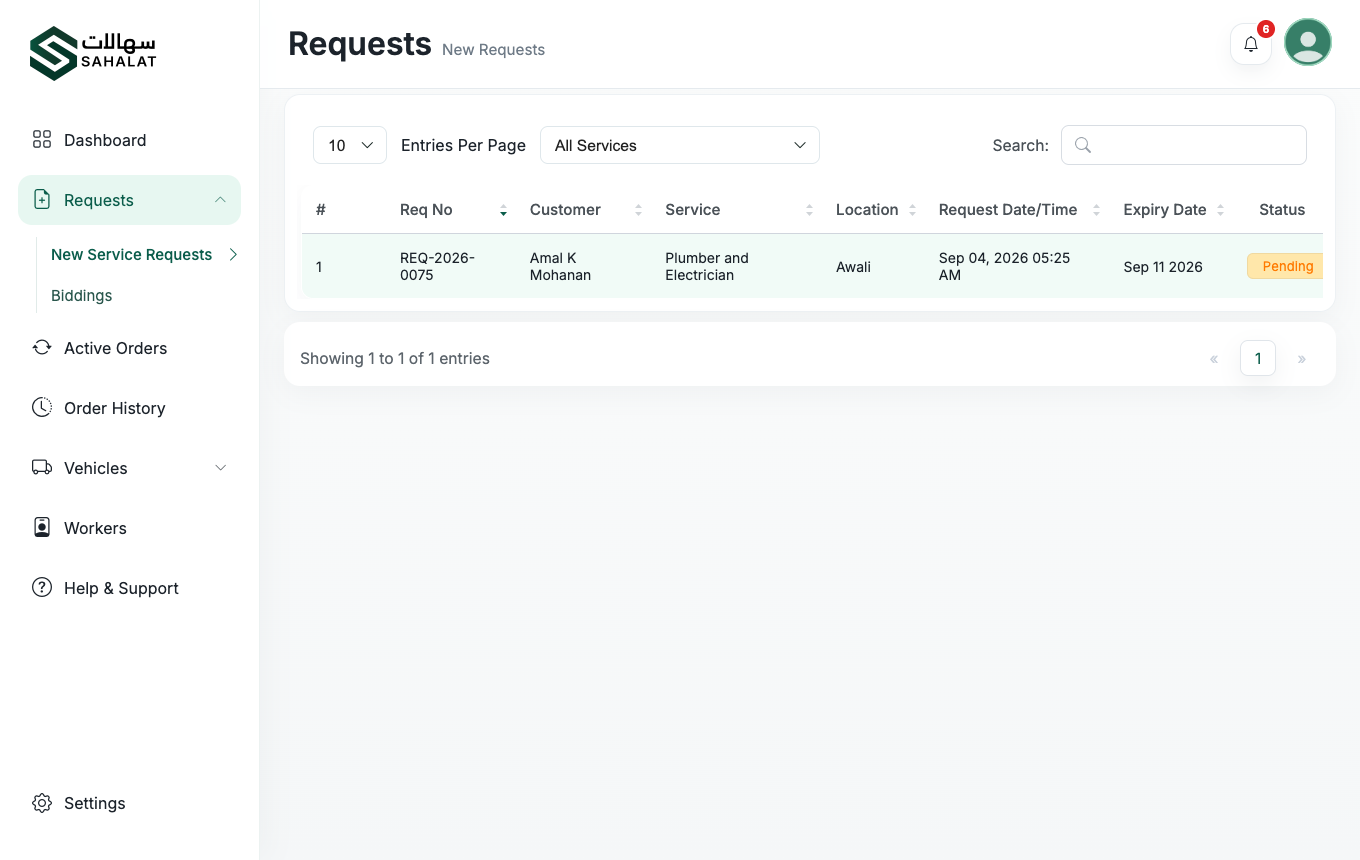Click the next page arrows
This screenshot has width=1360, height=860.
(x=1302, y=358)
